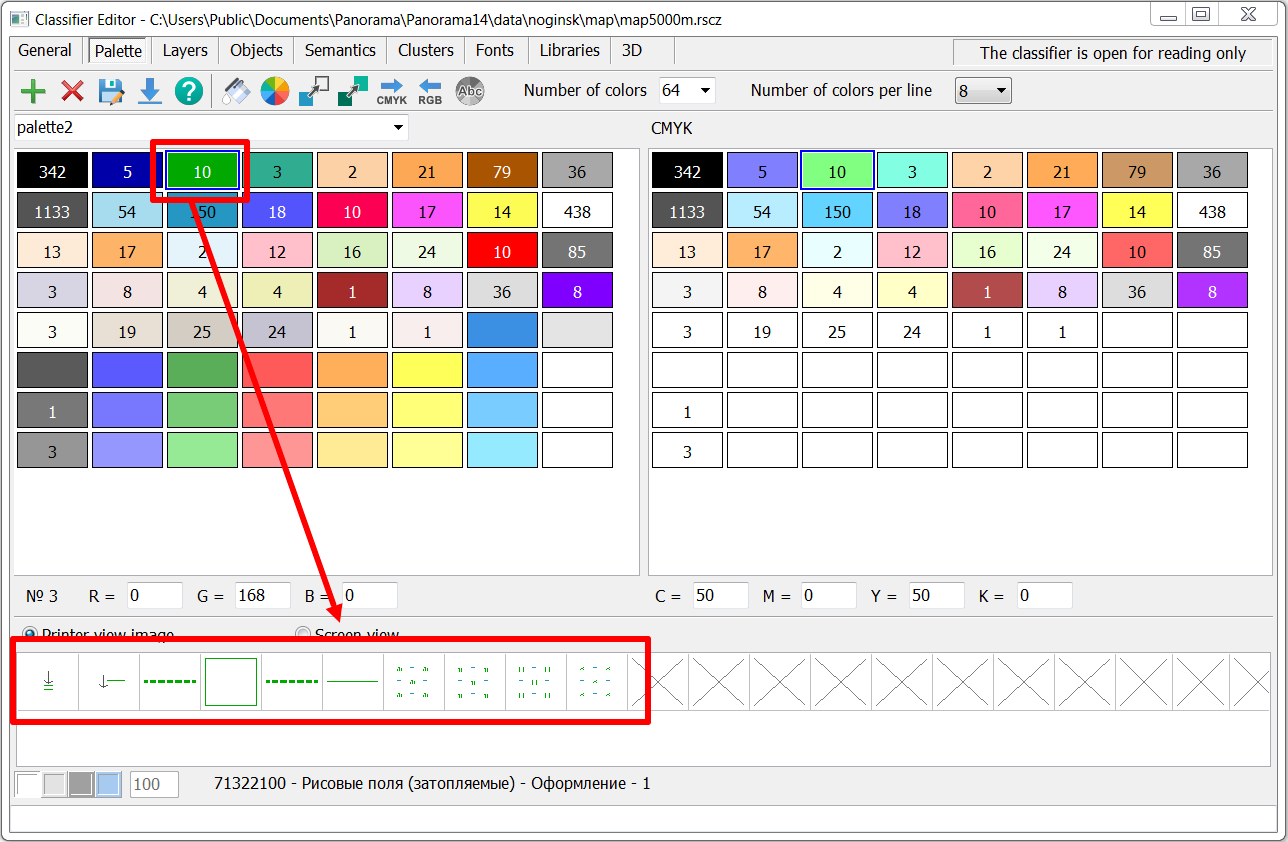Convert colors to CMYK with arrow icon
This screenshot has height=842, width=1288.
point(392,92)
